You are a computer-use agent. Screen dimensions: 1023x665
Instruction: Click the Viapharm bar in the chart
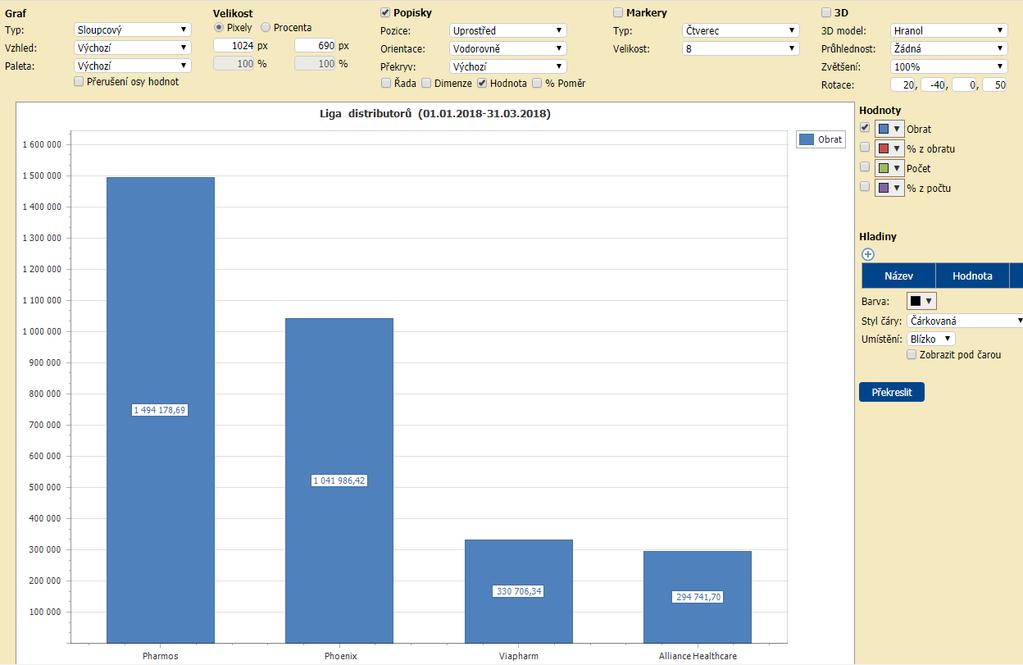point(519,592)
